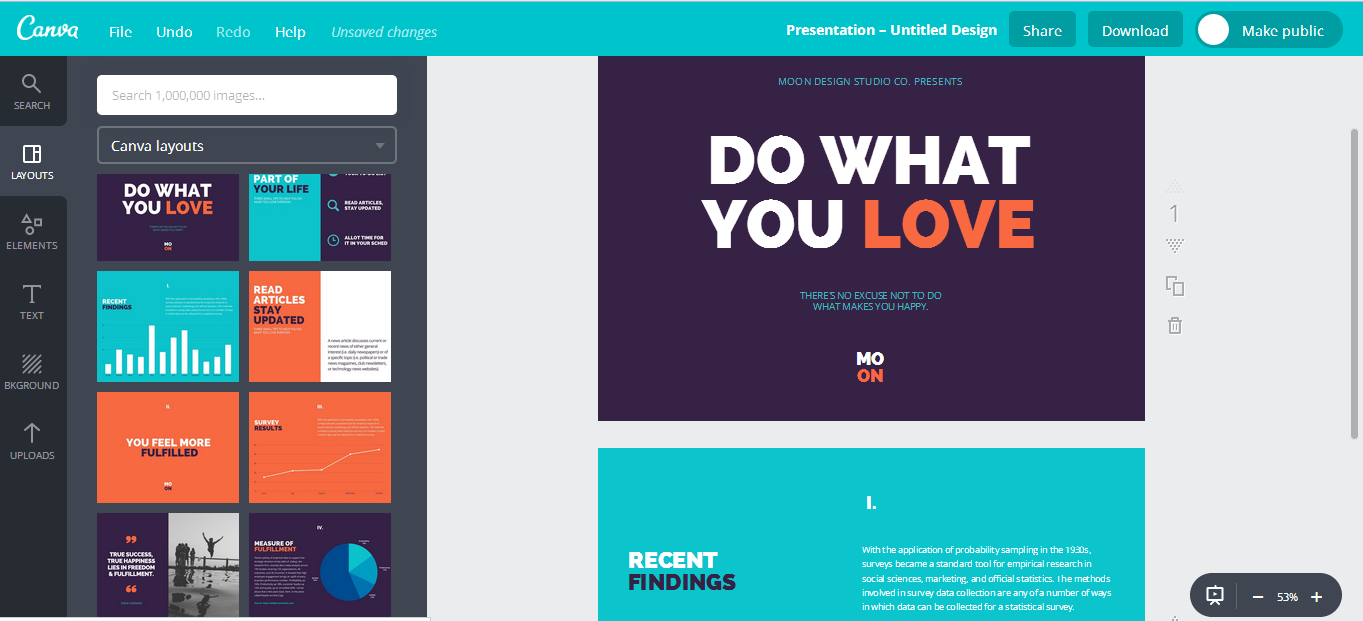This screenshot has width=1363, height=621.
Task: Copy this page using the duplicate icon
Action: (x=1175, y=286)
